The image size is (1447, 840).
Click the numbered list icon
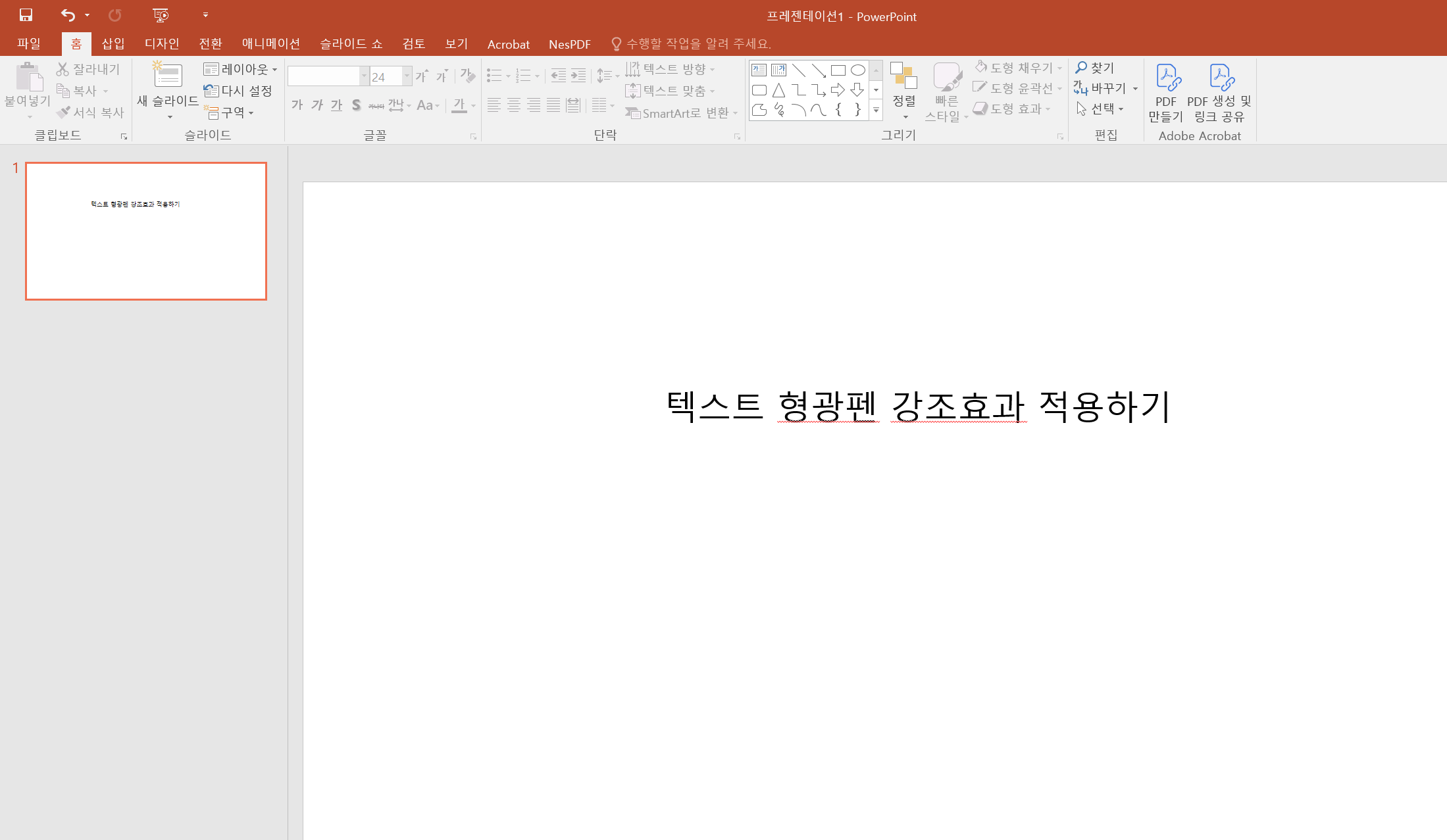click(x=524, y=76)
